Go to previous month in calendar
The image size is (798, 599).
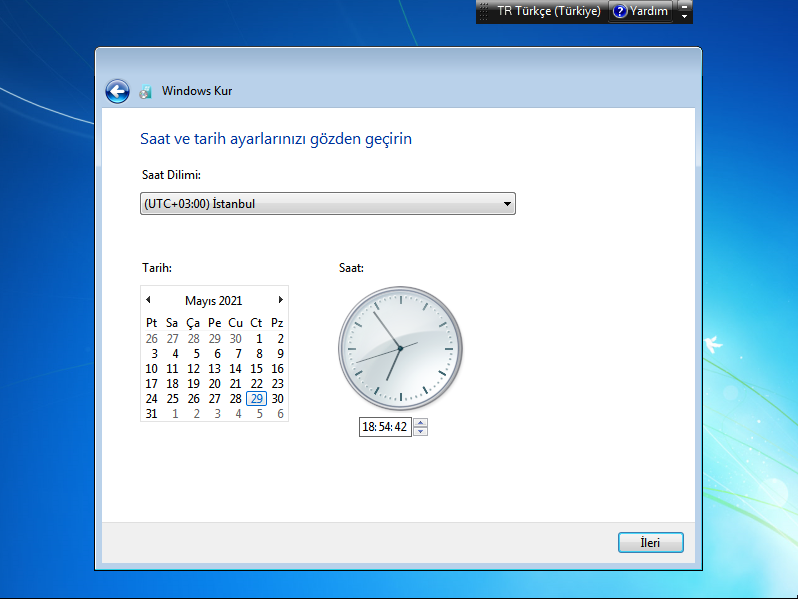(x=148, y=300)
